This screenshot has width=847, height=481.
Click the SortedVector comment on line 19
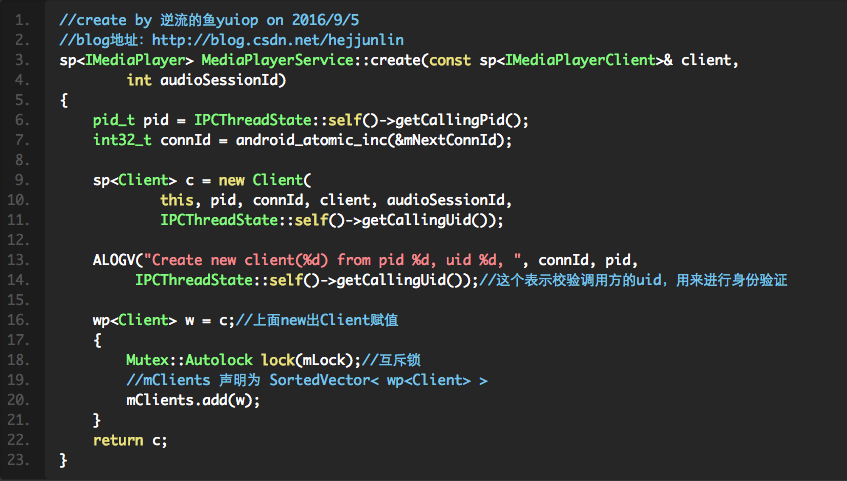pos(306,380)
